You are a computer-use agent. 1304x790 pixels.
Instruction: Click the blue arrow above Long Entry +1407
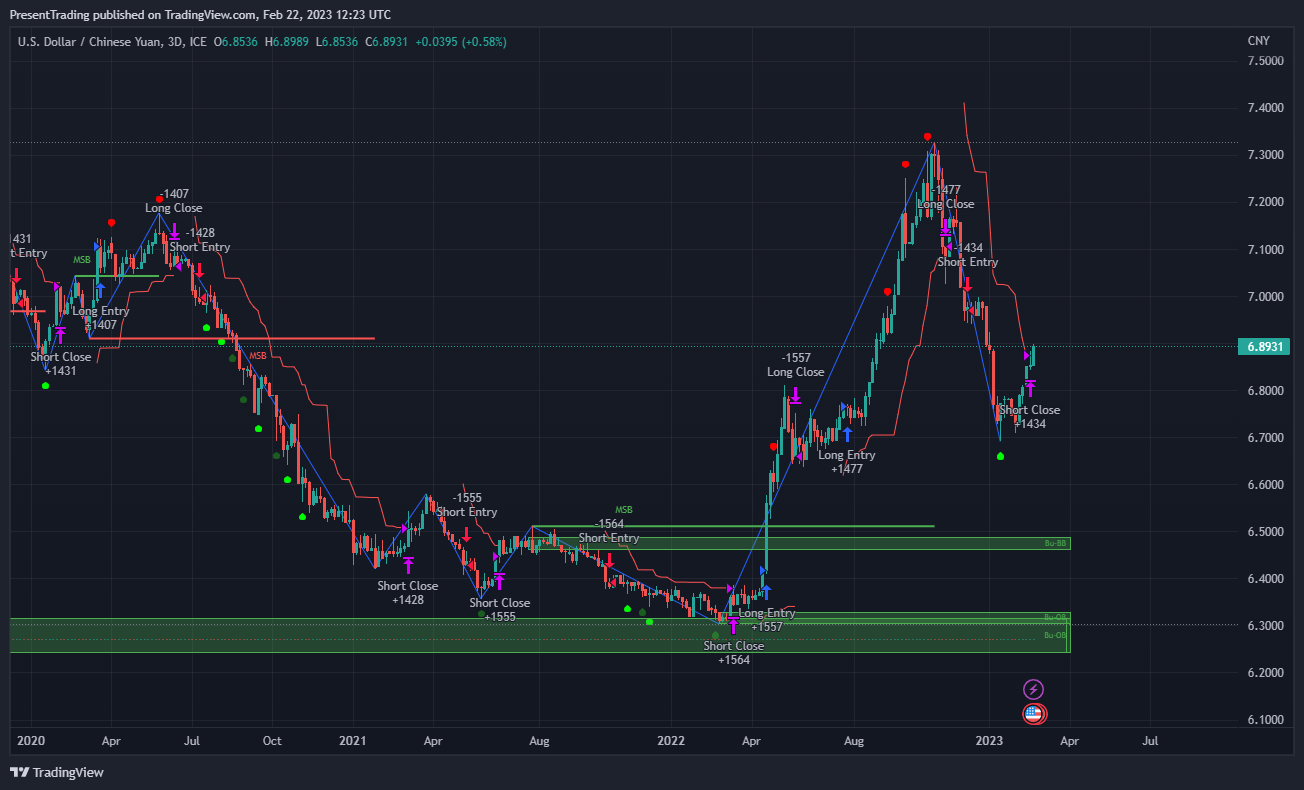coord(100,291)
